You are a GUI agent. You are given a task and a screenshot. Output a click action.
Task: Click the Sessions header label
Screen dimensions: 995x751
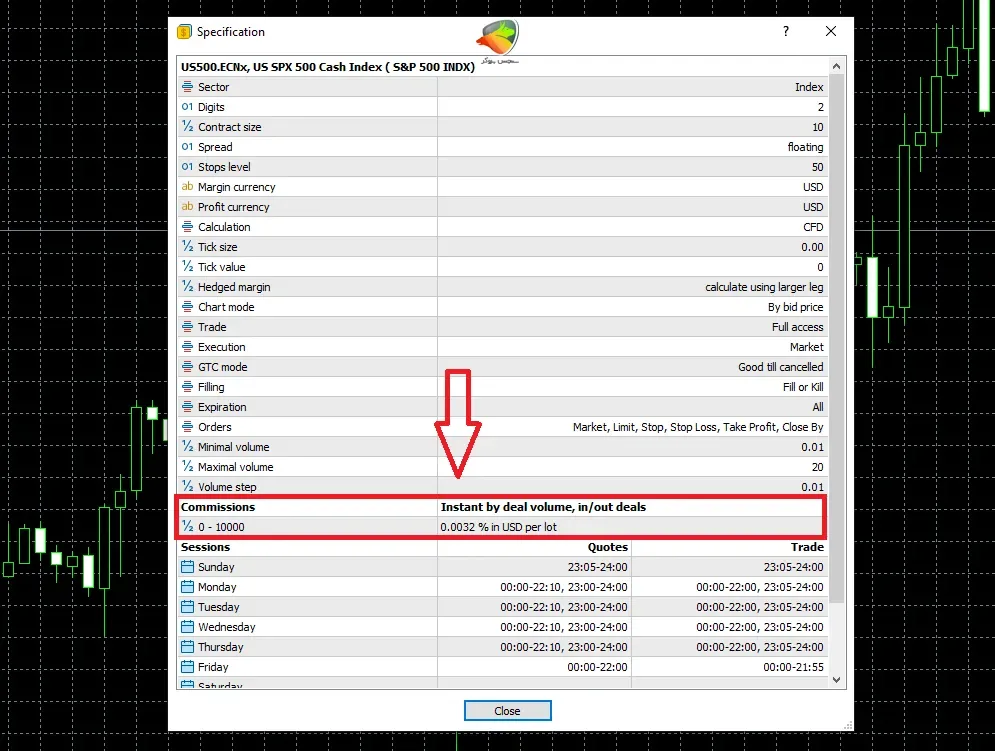coord(205,547)
